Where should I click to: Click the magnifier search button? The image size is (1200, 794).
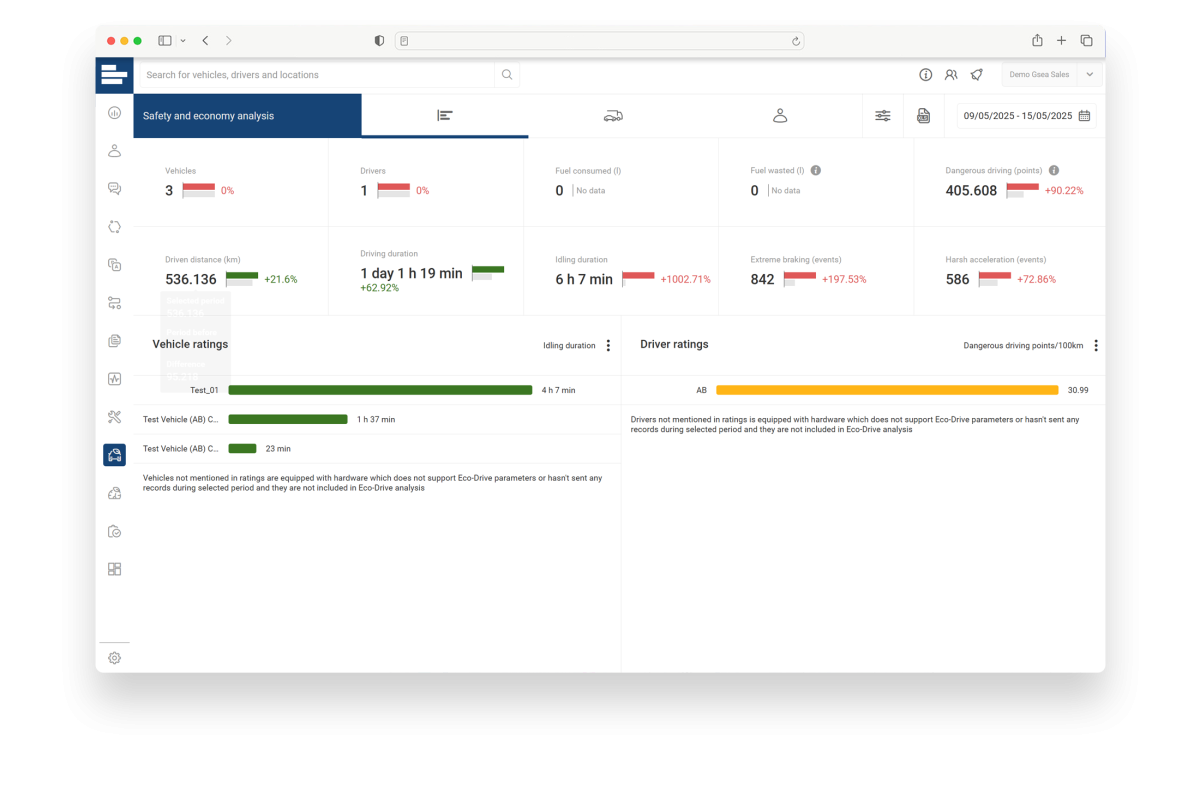tap(507, 75)
